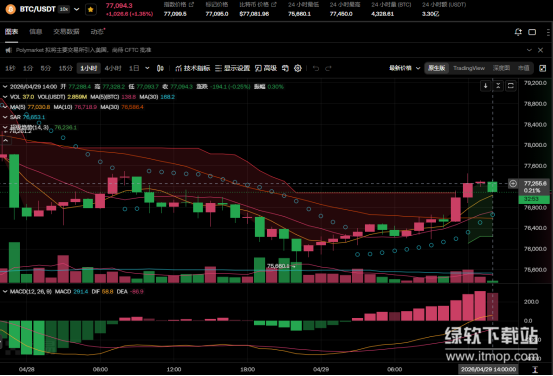Collapse indicator legend with up caret

pos(6,140)
